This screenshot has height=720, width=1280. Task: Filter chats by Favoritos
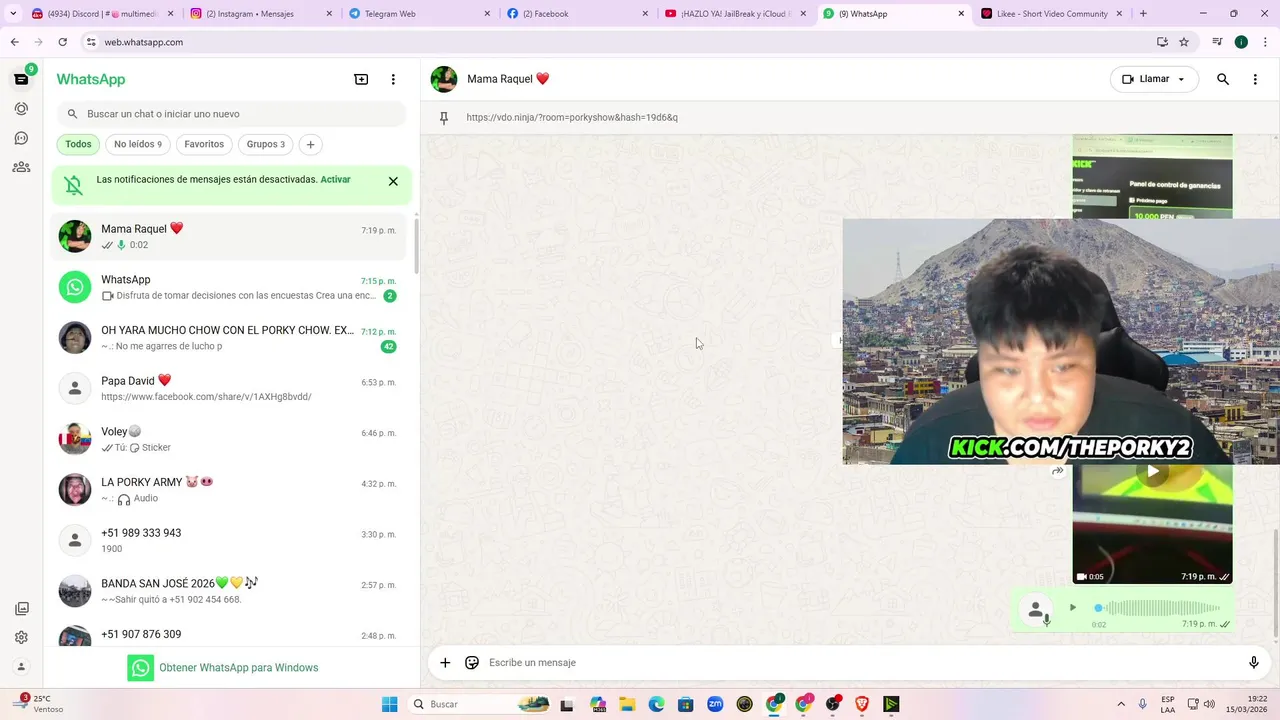204,144
